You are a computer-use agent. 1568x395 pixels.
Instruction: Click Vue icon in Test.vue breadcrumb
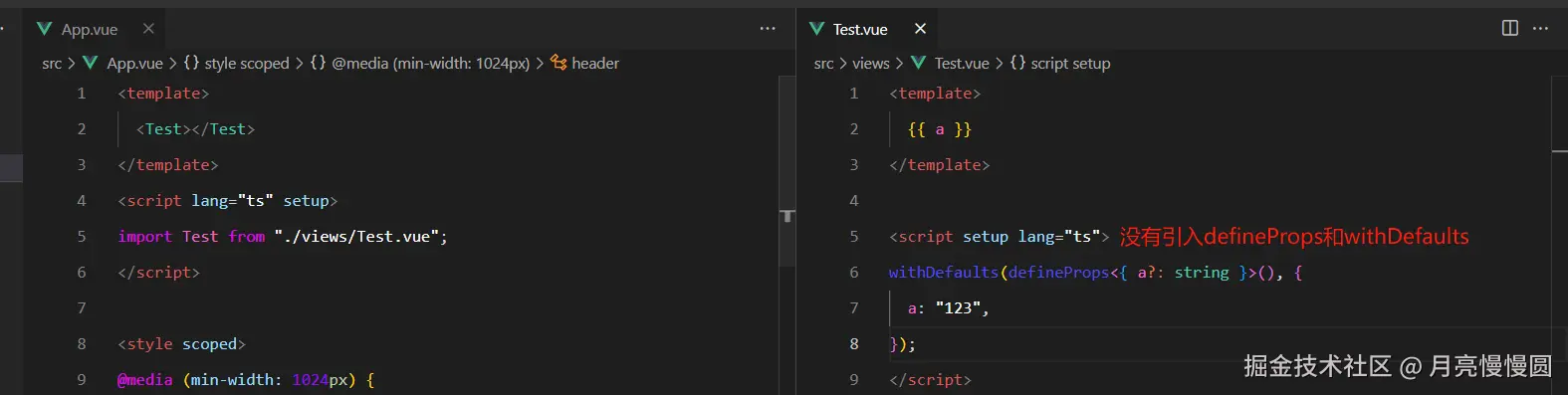click(918, 63)
